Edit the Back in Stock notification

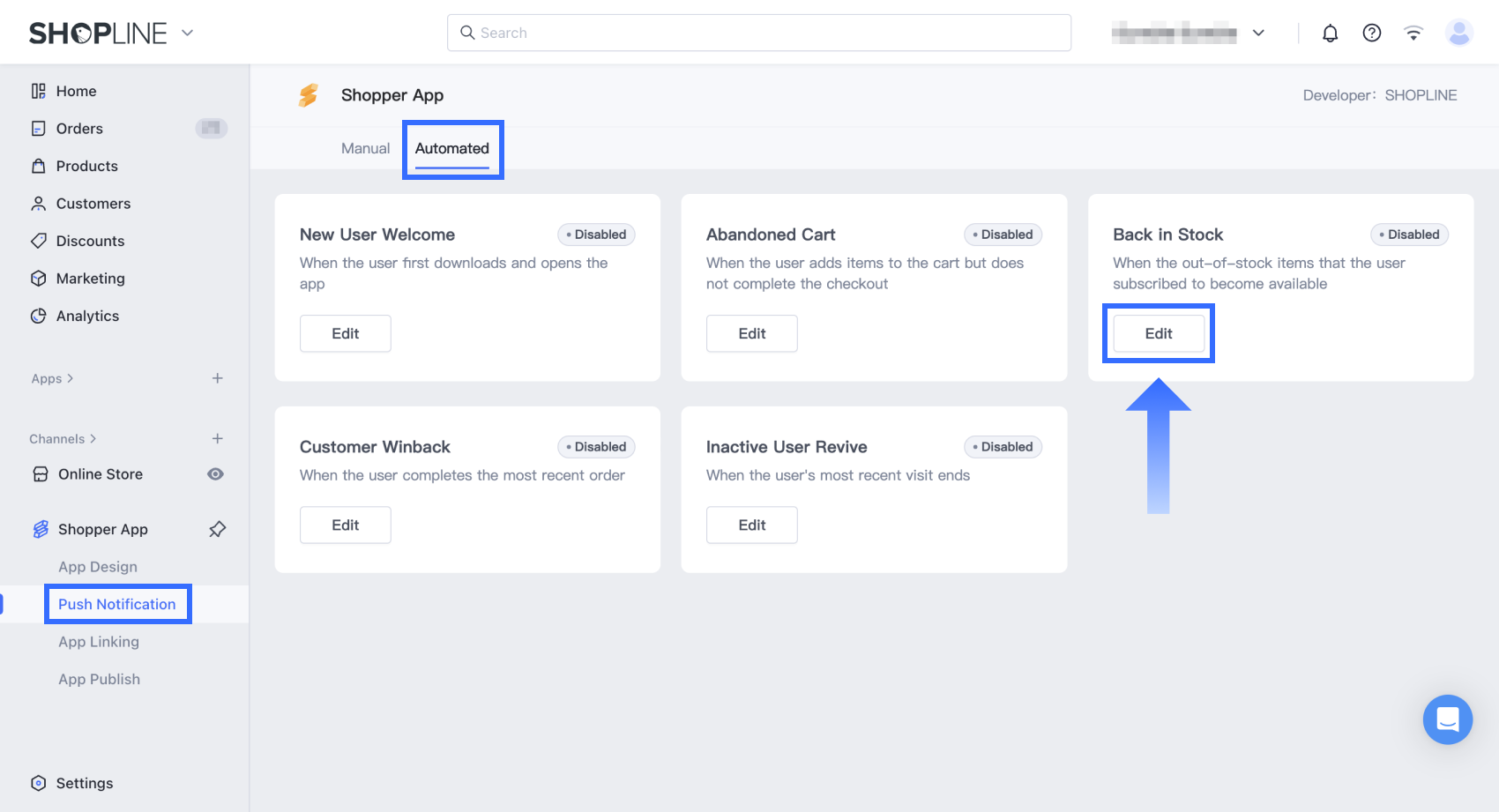click(1158, 333)
